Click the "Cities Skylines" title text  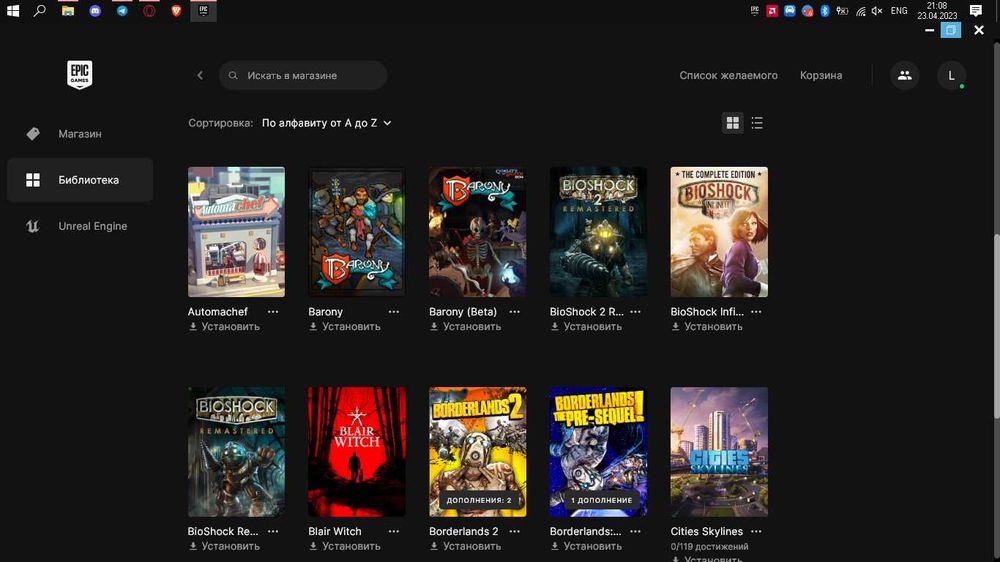point(707,531)
